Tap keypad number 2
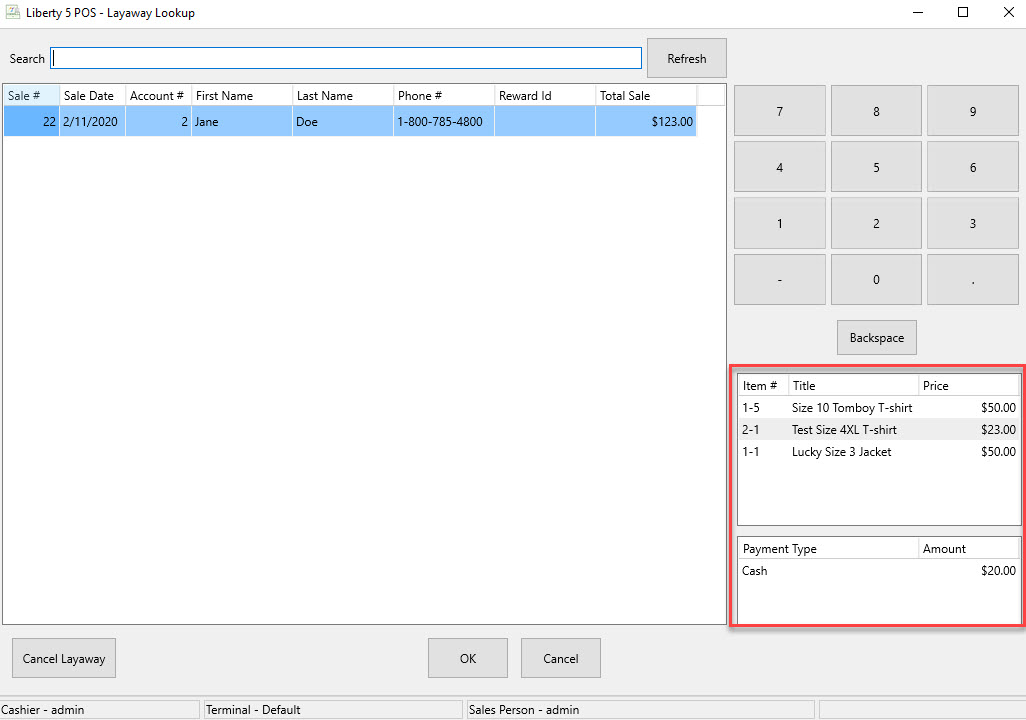 (x=876, y=224)
